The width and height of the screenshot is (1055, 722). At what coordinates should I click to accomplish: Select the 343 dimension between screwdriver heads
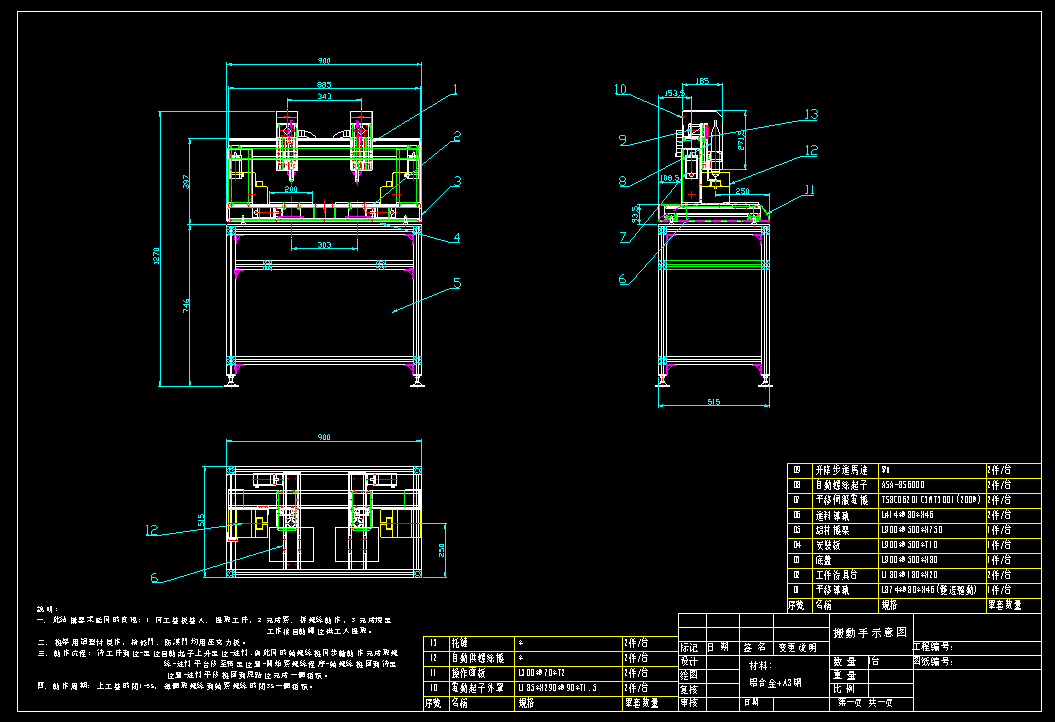tap(324, 97)
